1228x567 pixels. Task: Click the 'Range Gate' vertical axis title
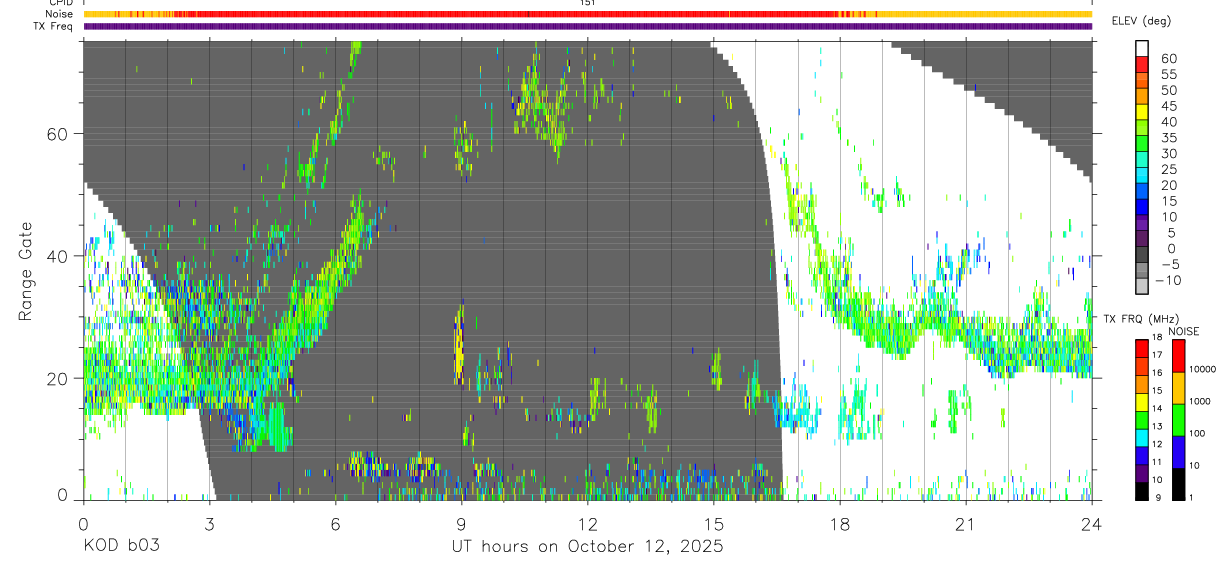coord(25,271)
